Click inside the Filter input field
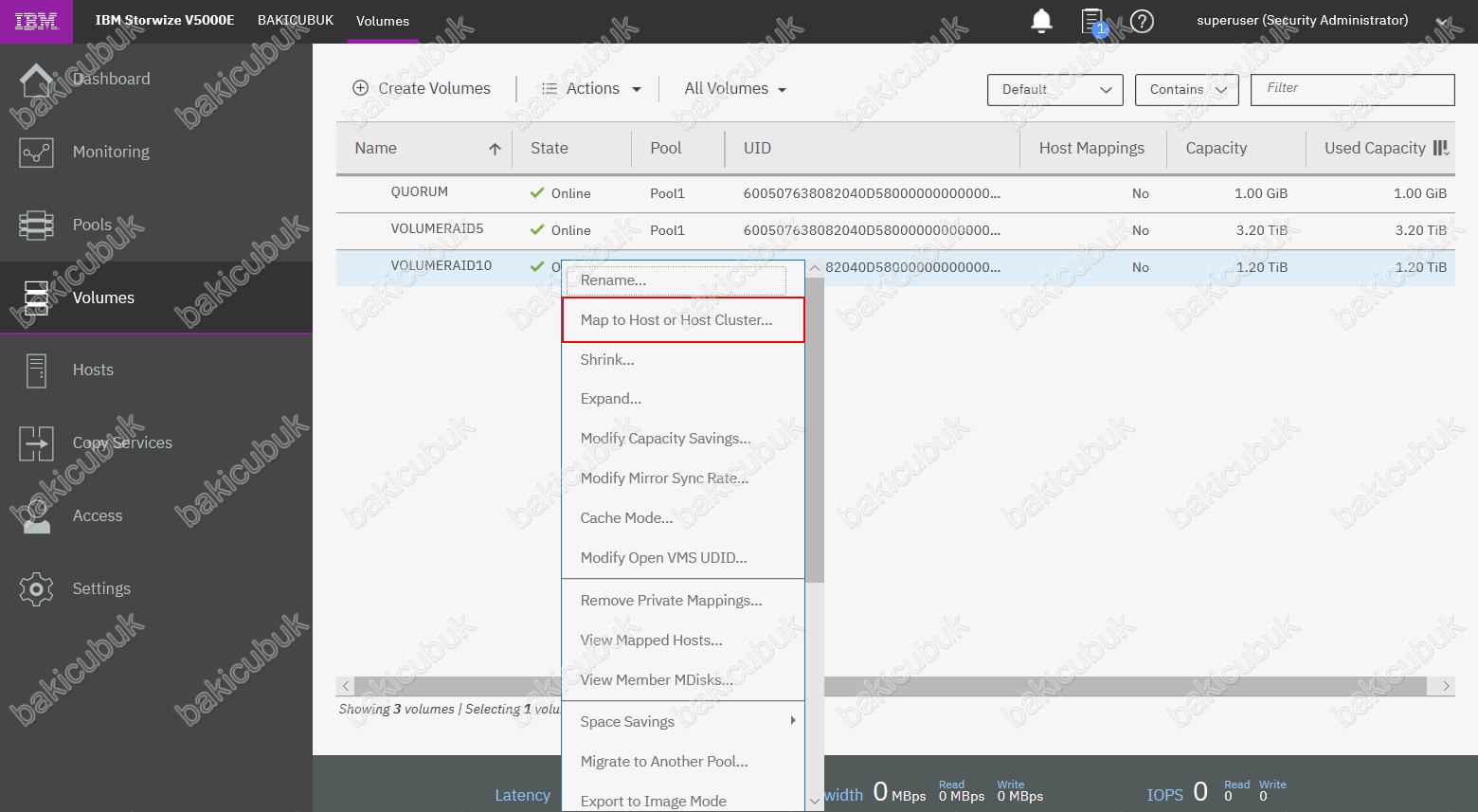The height and width of the screenshot is (812, 1478). (x=1352, y=89)
